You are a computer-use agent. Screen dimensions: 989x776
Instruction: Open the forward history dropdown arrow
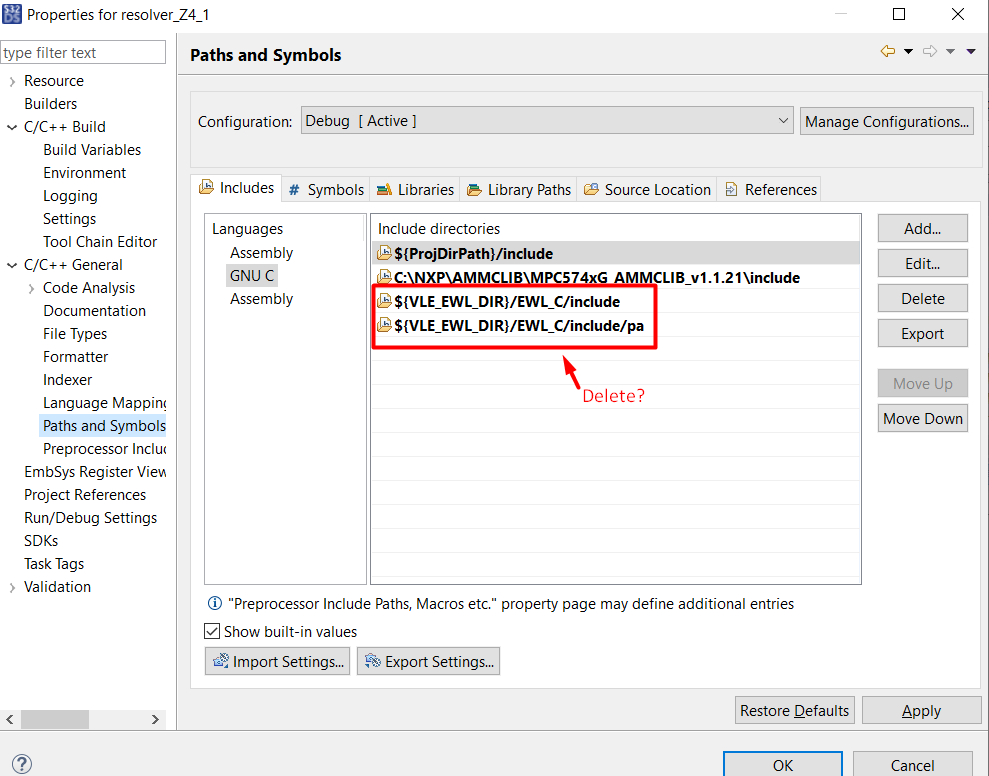[x=950, y=52]
